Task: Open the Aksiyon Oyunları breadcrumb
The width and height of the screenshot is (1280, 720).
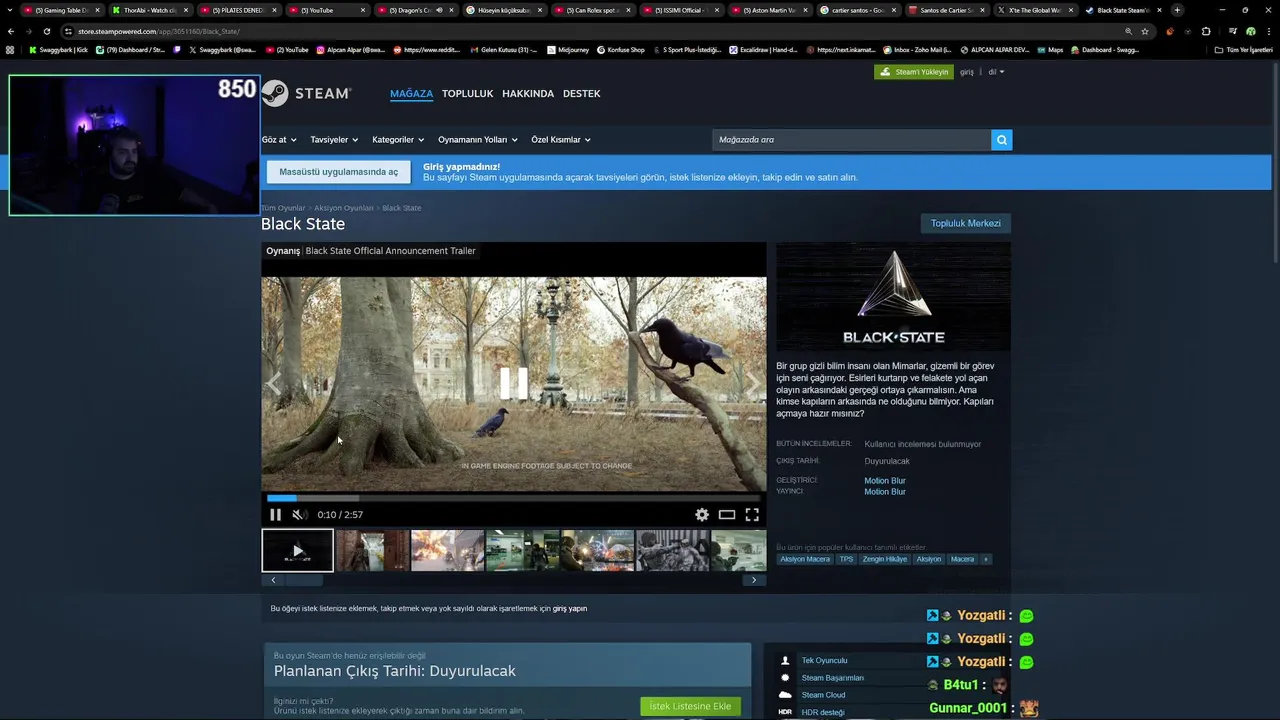Action: coord(344,208)
